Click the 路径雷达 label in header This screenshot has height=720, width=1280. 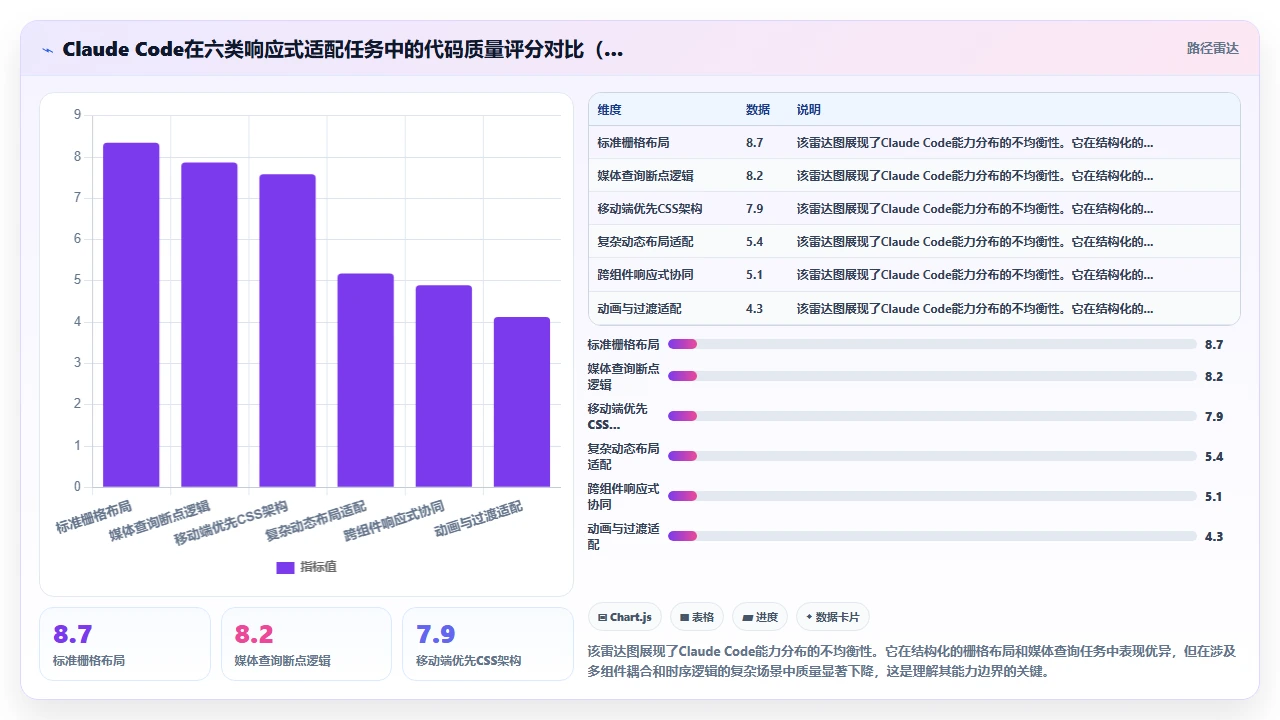click(x=1212, y=48)
